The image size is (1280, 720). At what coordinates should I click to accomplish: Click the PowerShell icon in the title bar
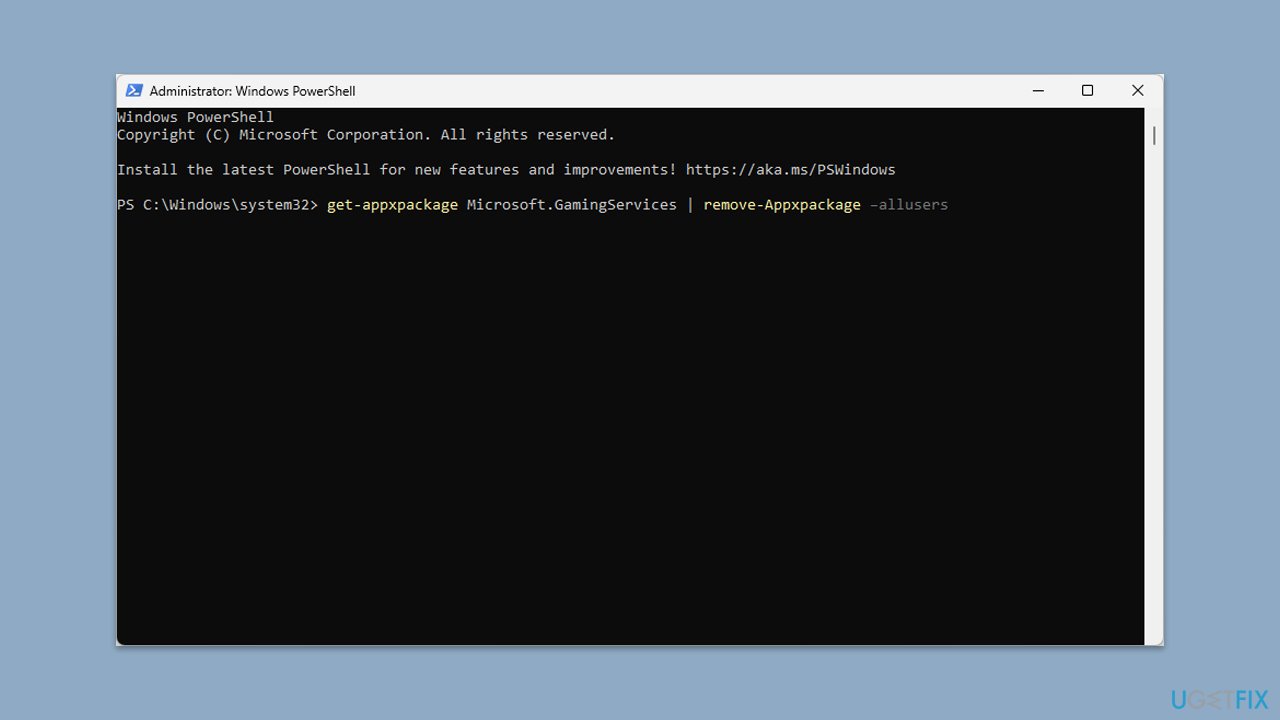pyautogui.click(x=134, y=91)
